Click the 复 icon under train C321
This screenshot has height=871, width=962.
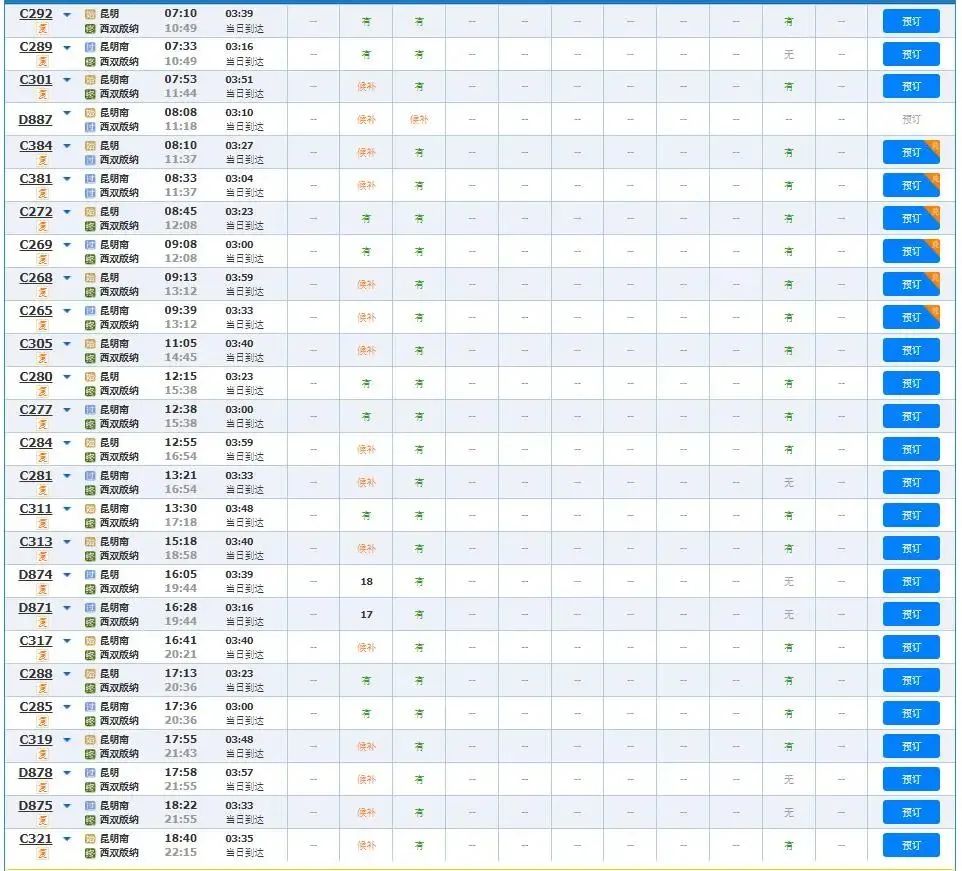42,853
